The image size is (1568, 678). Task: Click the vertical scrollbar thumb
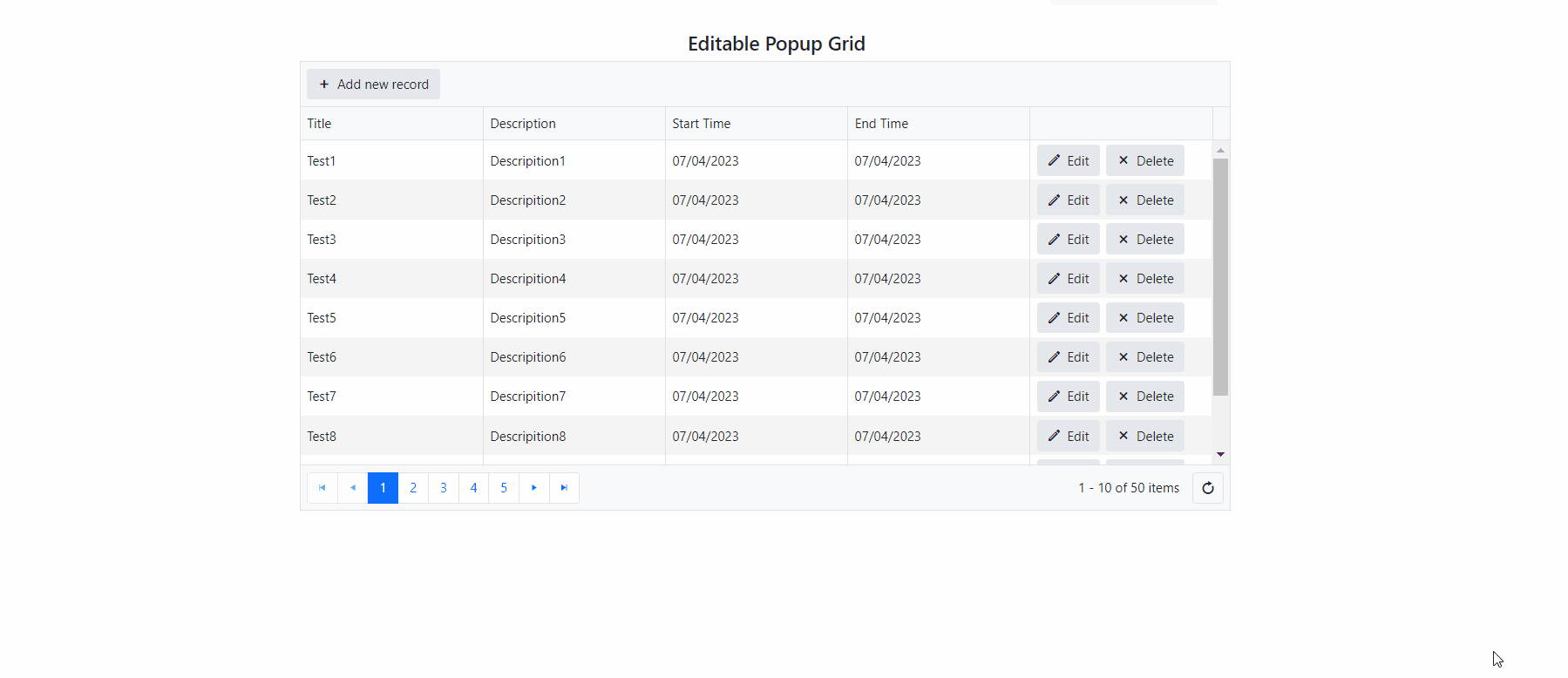point(1221,277)
